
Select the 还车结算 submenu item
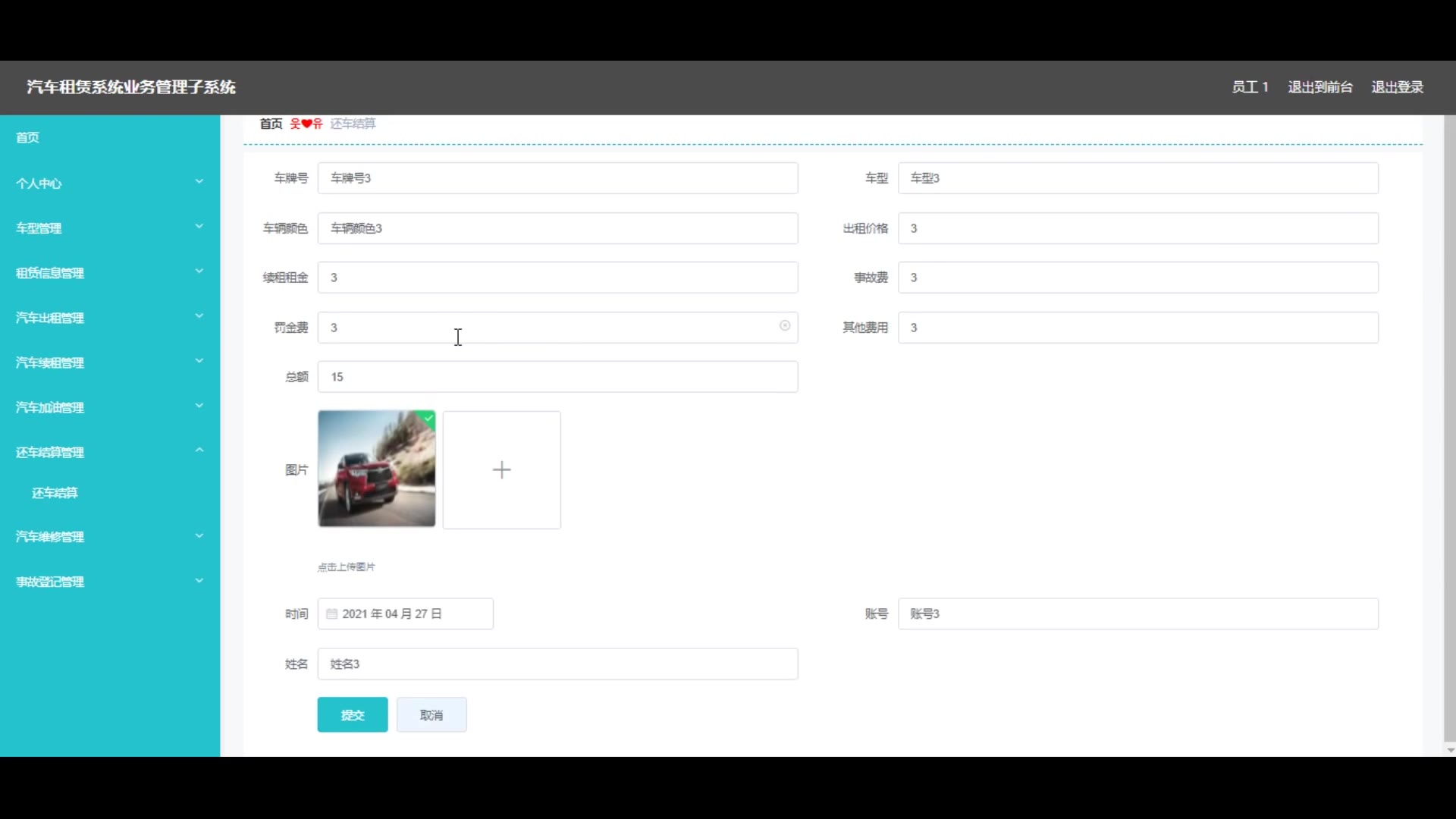(55, 493)
